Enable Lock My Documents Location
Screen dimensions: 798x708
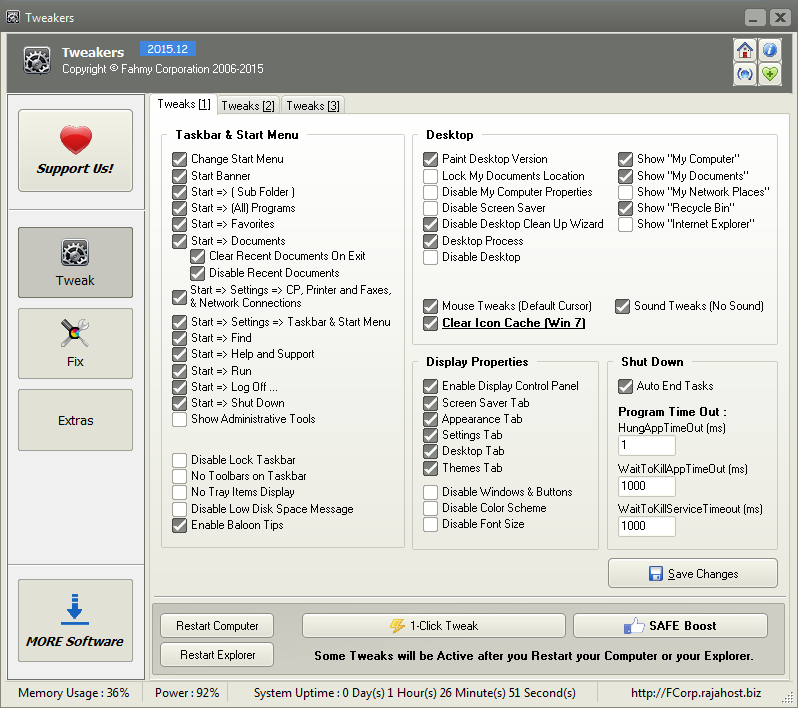(x=431, y=176)
